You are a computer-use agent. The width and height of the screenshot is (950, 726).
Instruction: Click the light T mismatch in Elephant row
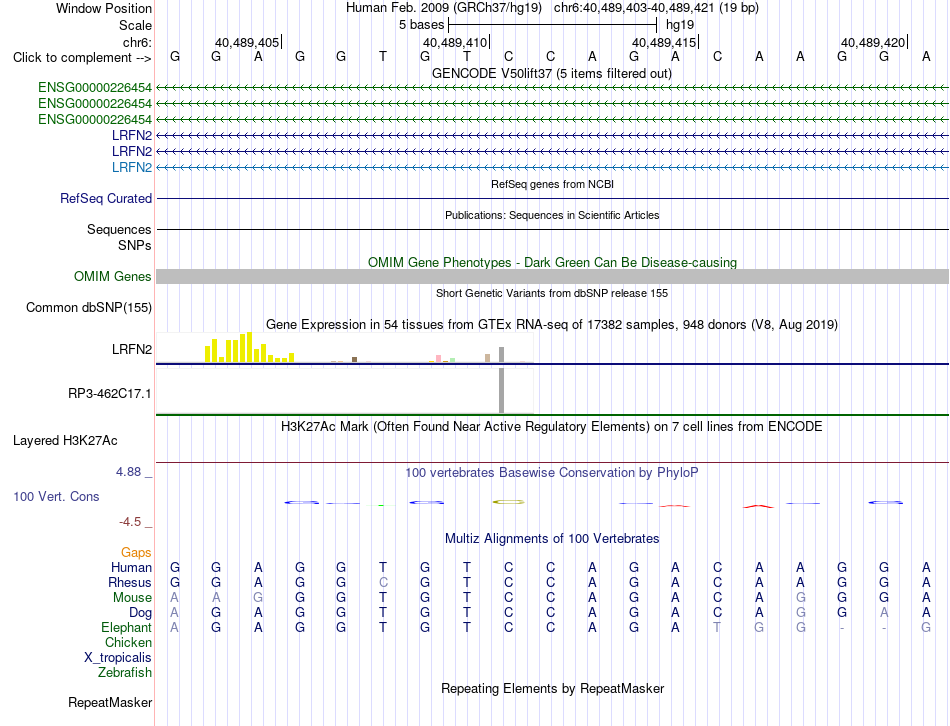717,627
